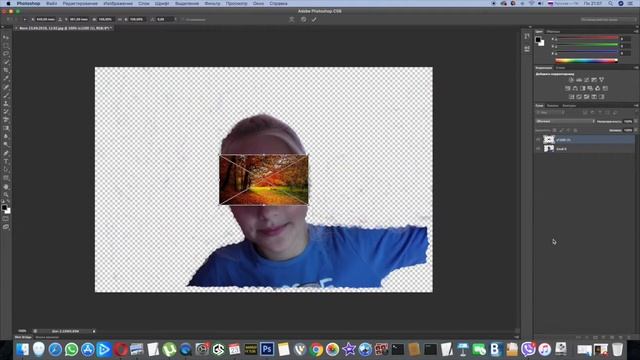Screen dimensions: 640x360
Task: Select the Magic Wand tool
Action: pyautogui.click(x=6, y=62)
